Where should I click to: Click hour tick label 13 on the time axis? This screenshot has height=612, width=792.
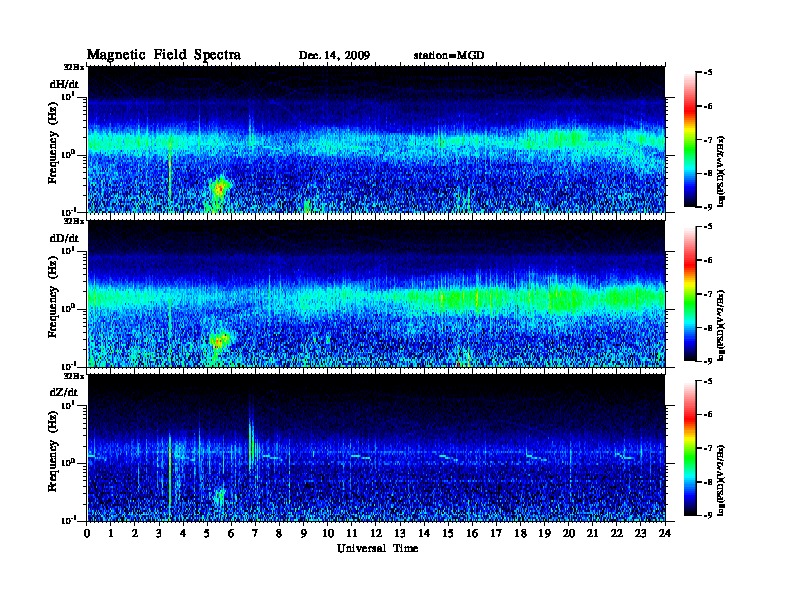point(400,533)
